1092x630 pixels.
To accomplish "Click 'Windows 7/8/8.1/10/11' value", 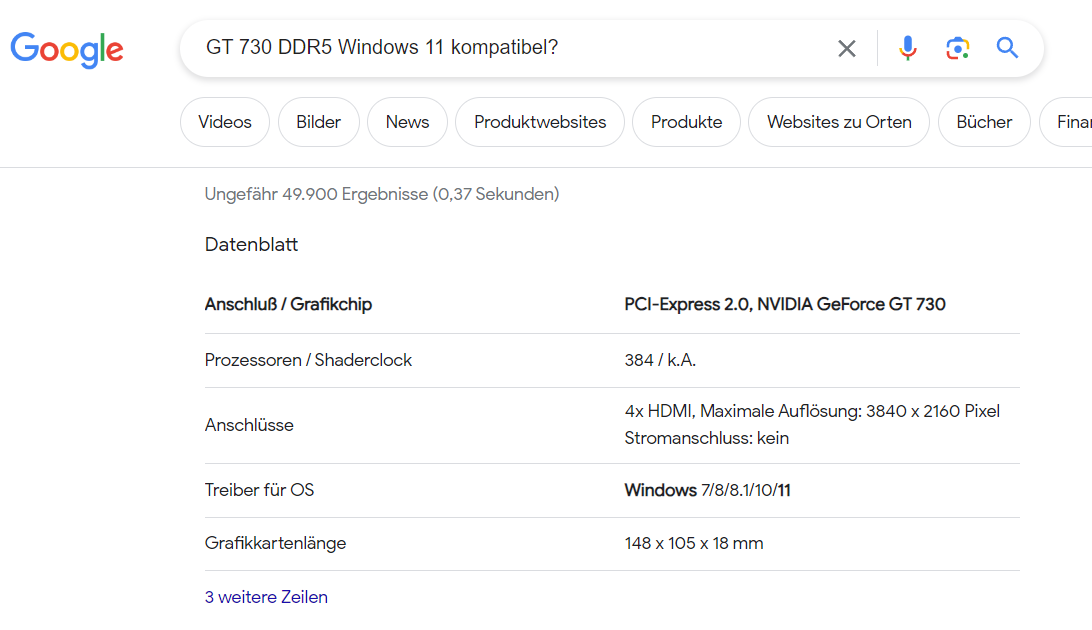I will coord(708,490).
